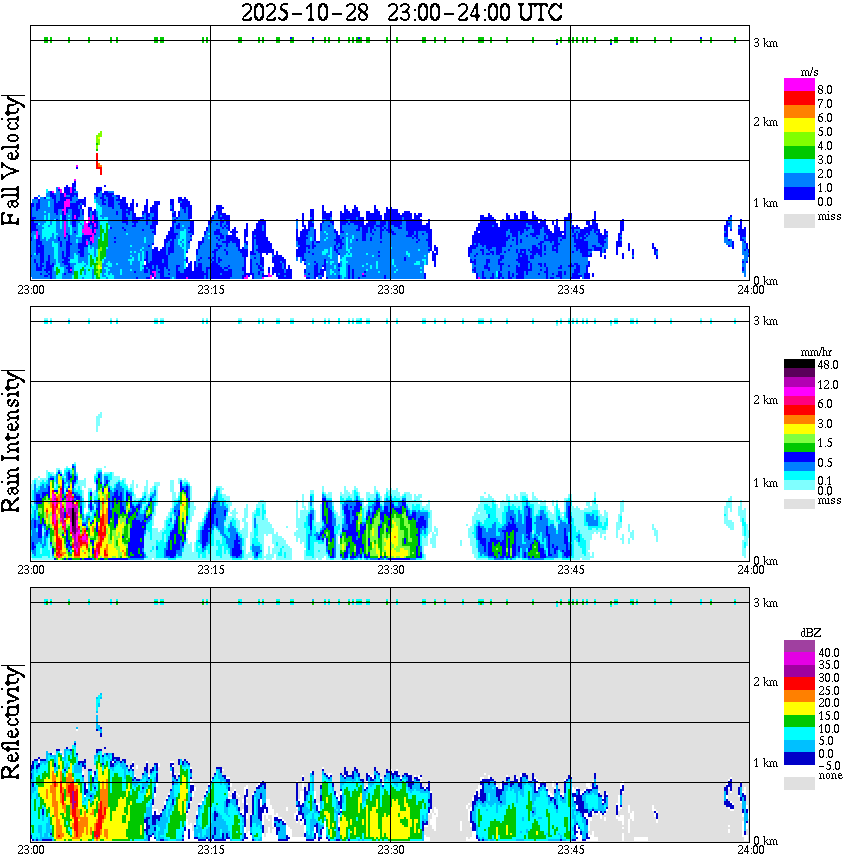Click the 2.0 value in the m/s legend
This screenshot has height=868, width=850.
coord(825,174)
